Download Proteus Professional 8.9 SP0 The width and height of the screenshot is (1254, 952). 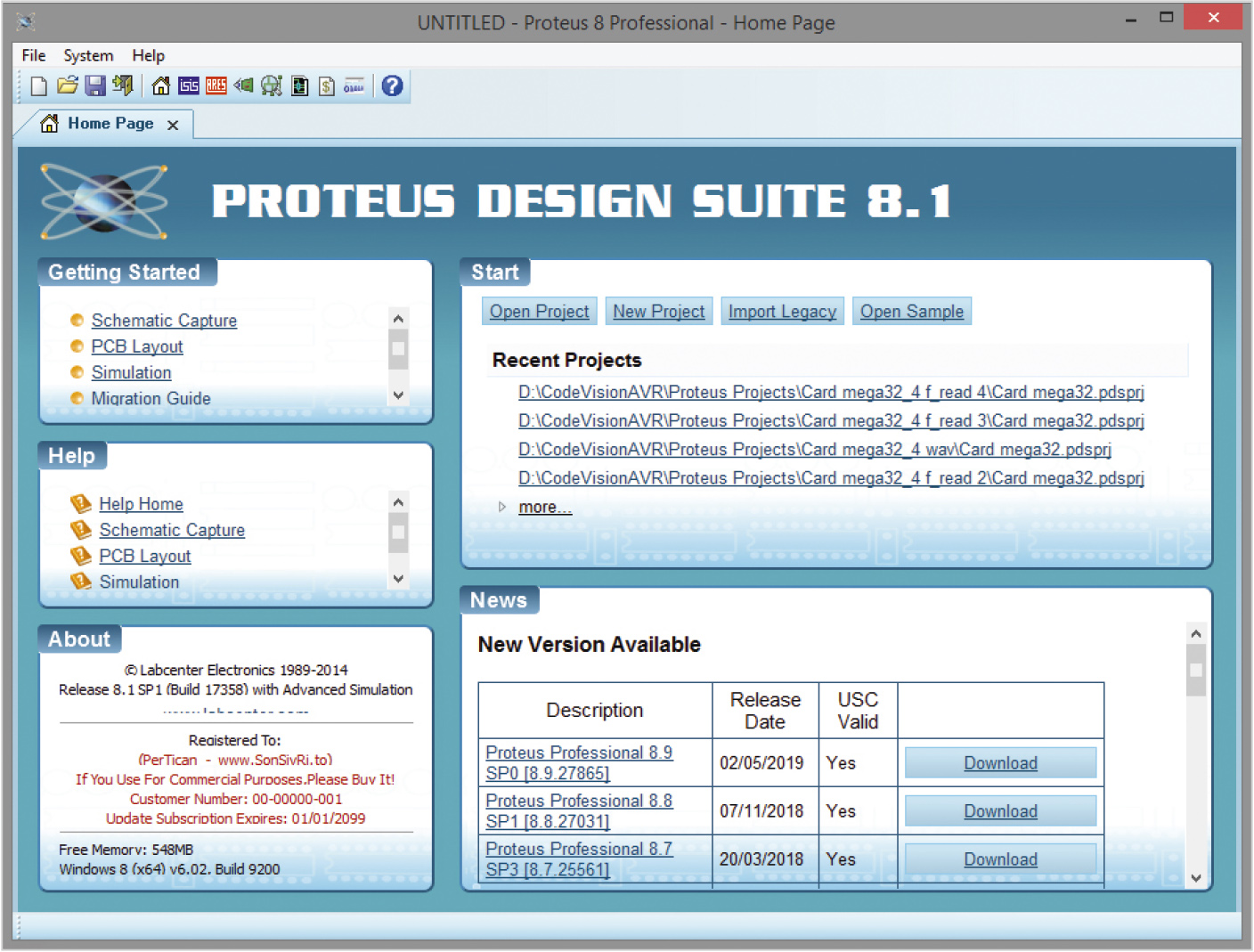coord(1000,763)
